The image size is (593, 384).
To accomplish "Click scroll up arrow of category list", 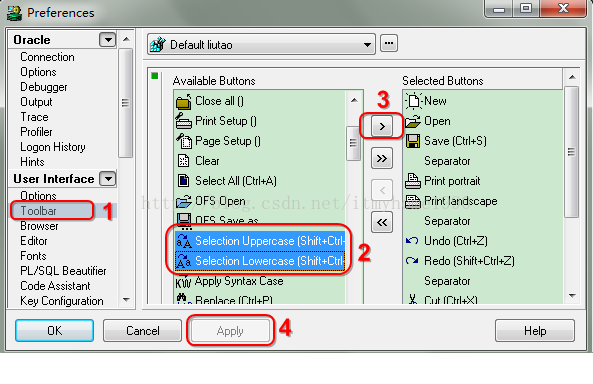I will 126,39.
